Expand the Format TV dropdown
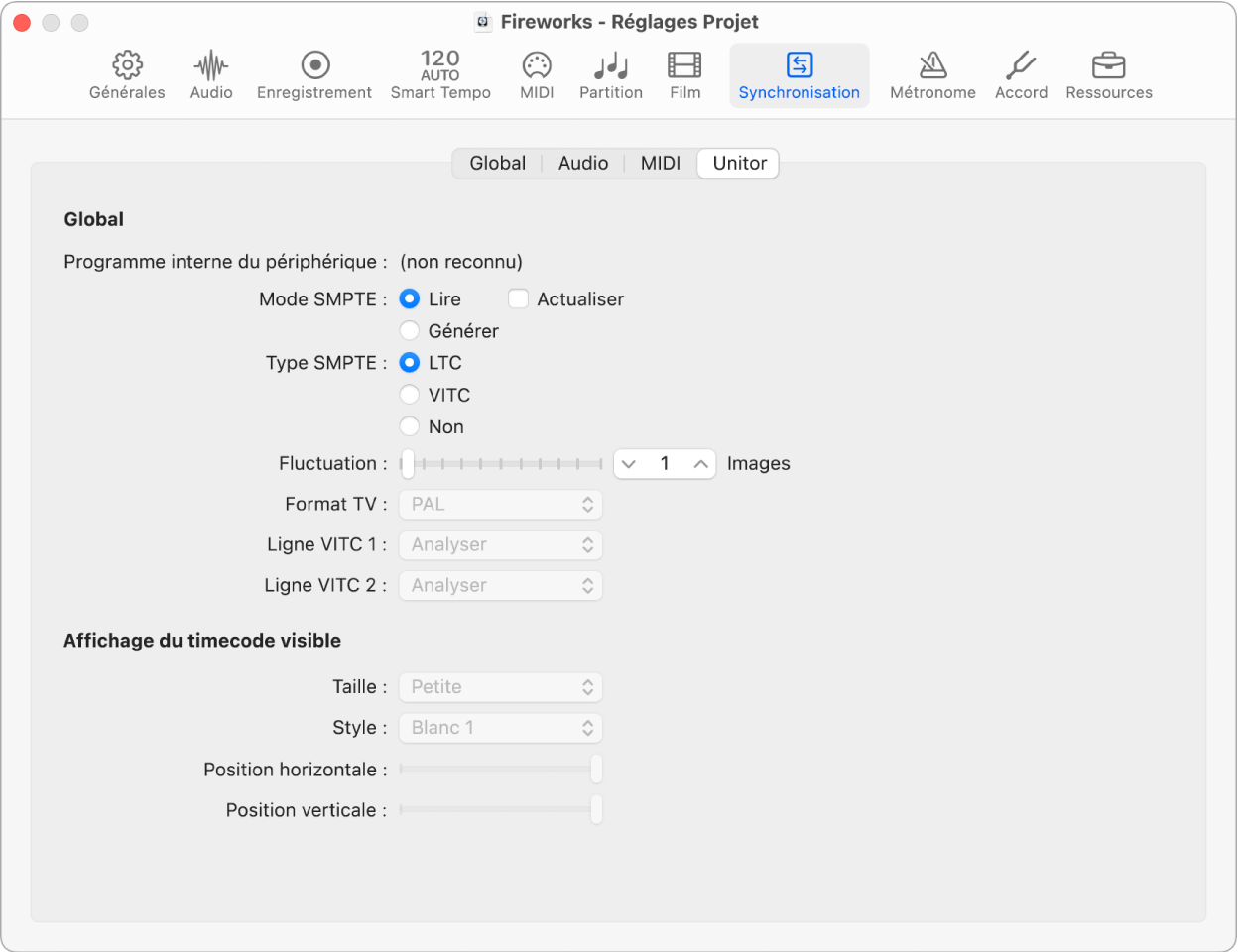1238x952 pixels. [501, 505]
